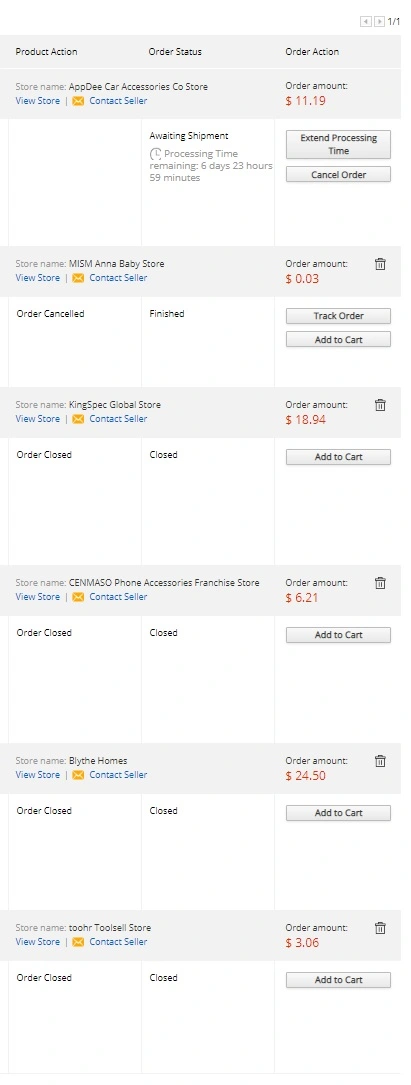Click trash icon for KingSpec Global Store order
Image resolution: width=411 pixels, height=1085 pixels.
380,405
